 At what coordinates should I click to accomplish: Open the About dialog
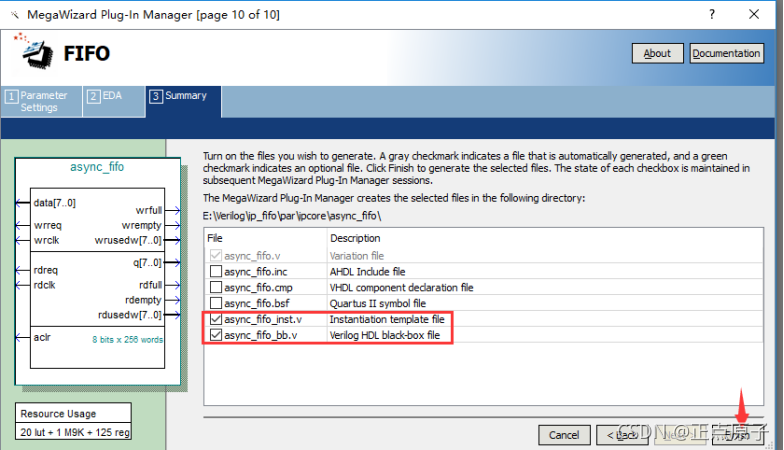coord(657,53)
